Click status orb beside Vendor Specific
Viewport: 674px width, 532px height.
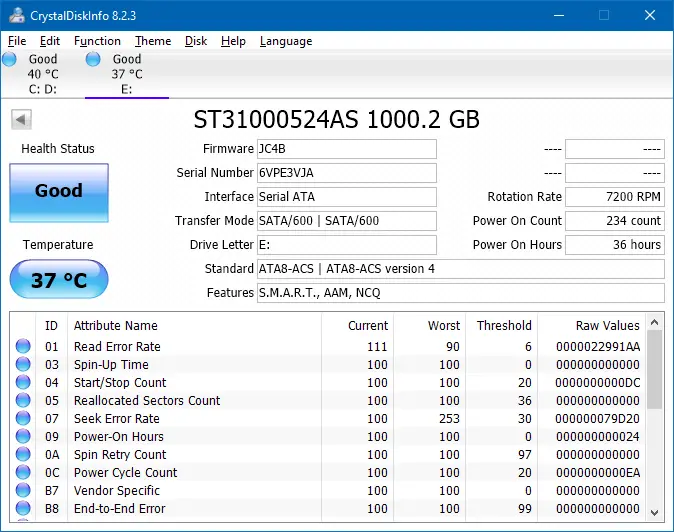(23, 490)
